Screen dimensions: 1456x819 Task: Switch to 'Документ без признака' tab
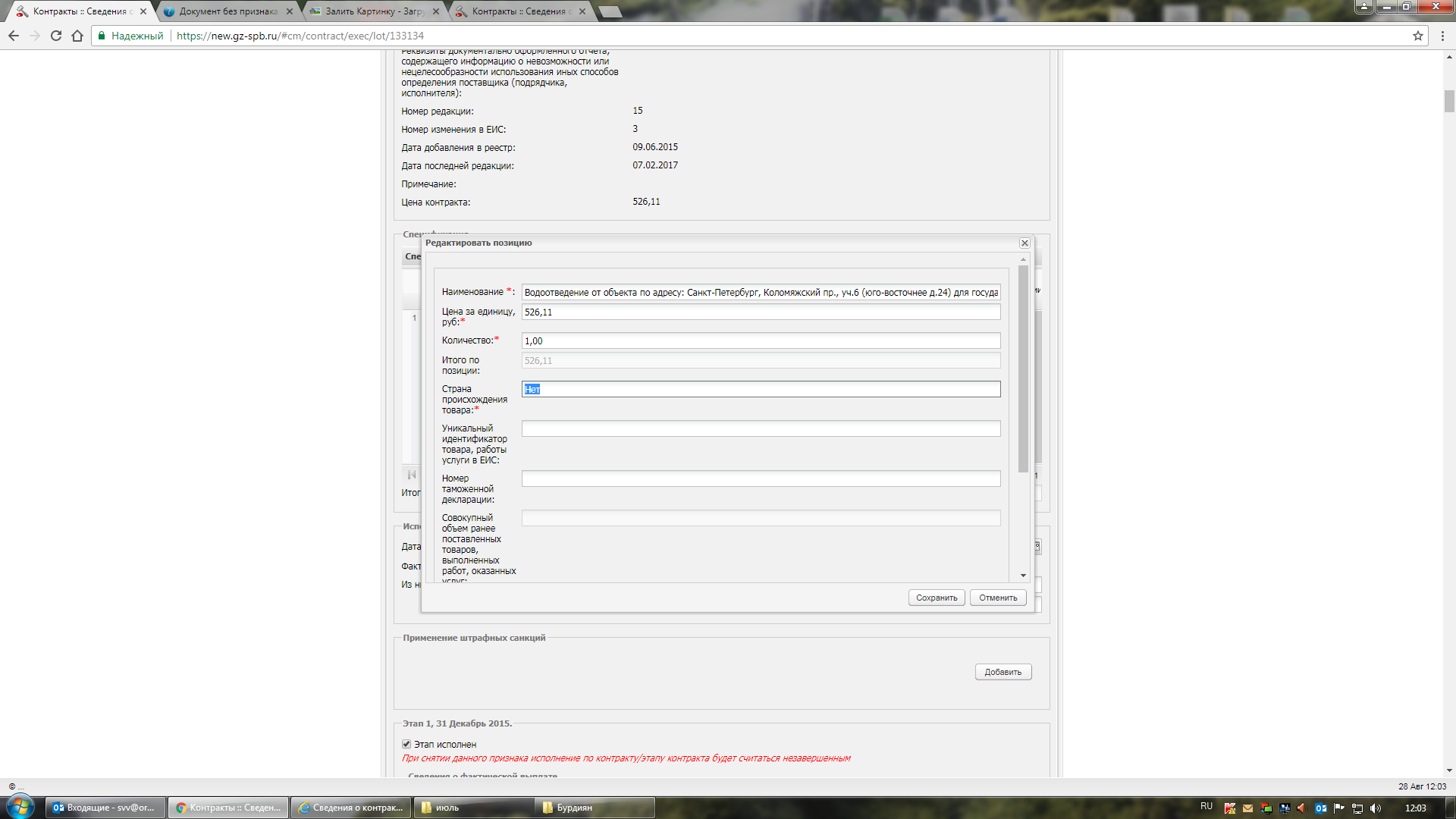pos(227,11)
